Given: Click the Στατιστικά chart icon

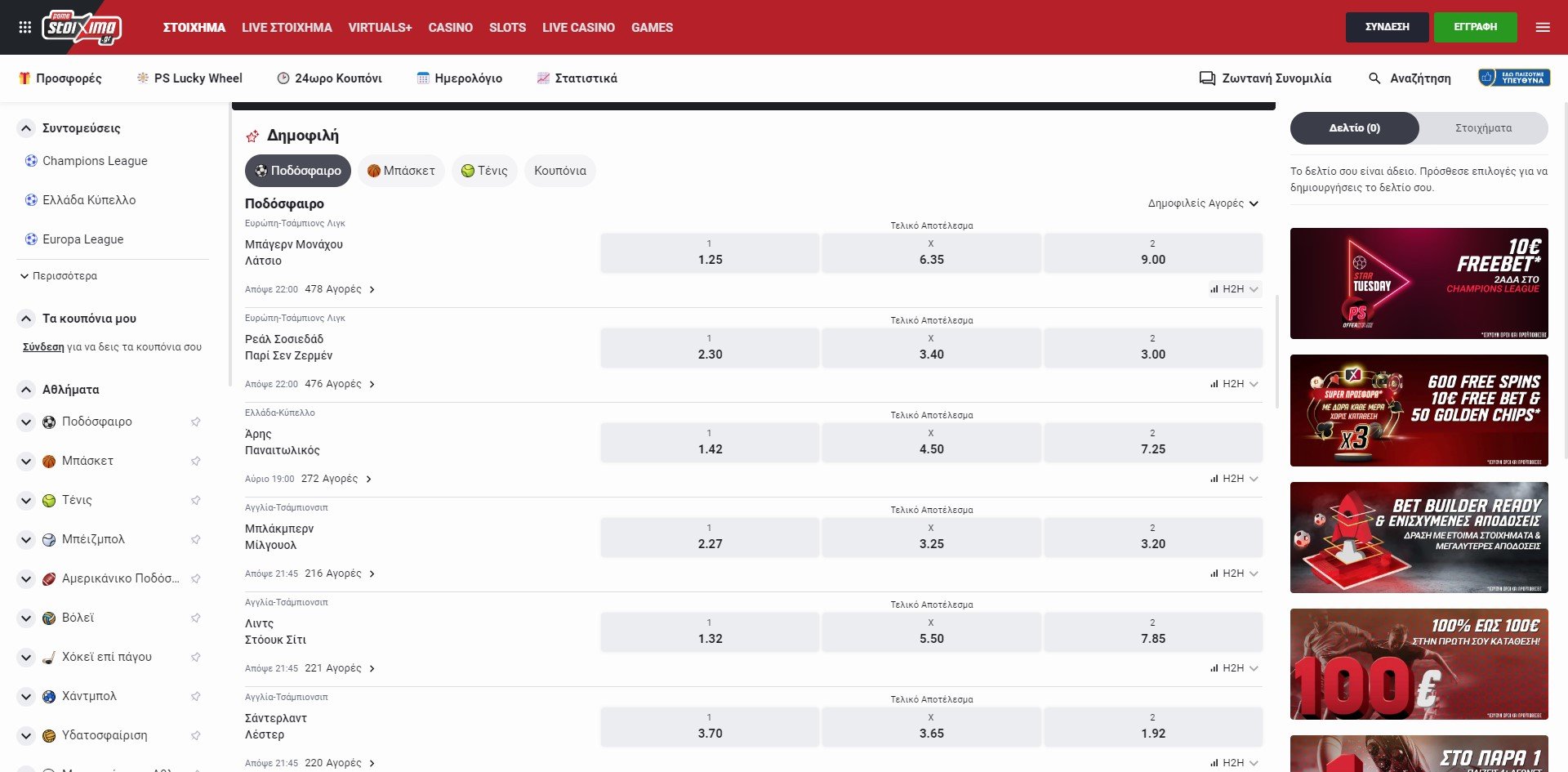Looking at the screenshot, I should (543, 78).
